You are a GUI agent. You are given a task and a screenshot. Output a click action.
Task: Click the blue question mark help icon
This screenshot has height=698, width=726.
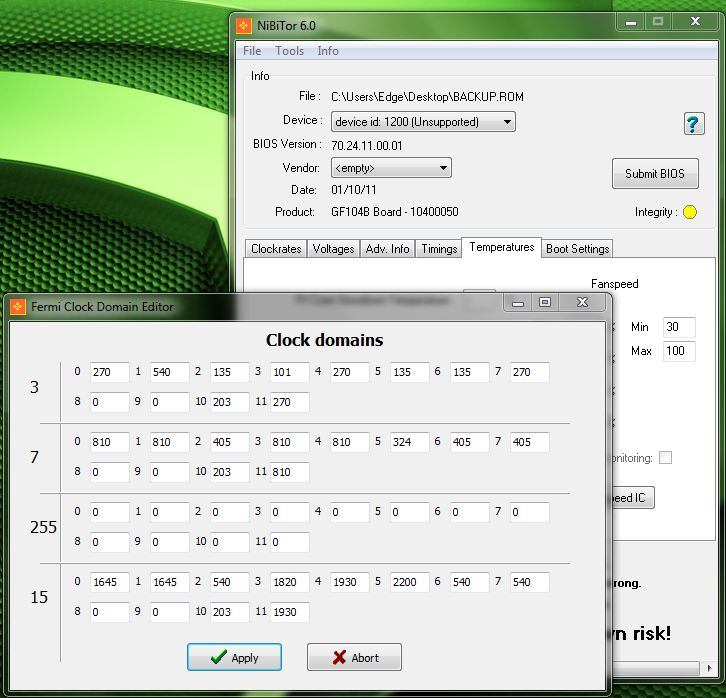[x=694, y=124]
